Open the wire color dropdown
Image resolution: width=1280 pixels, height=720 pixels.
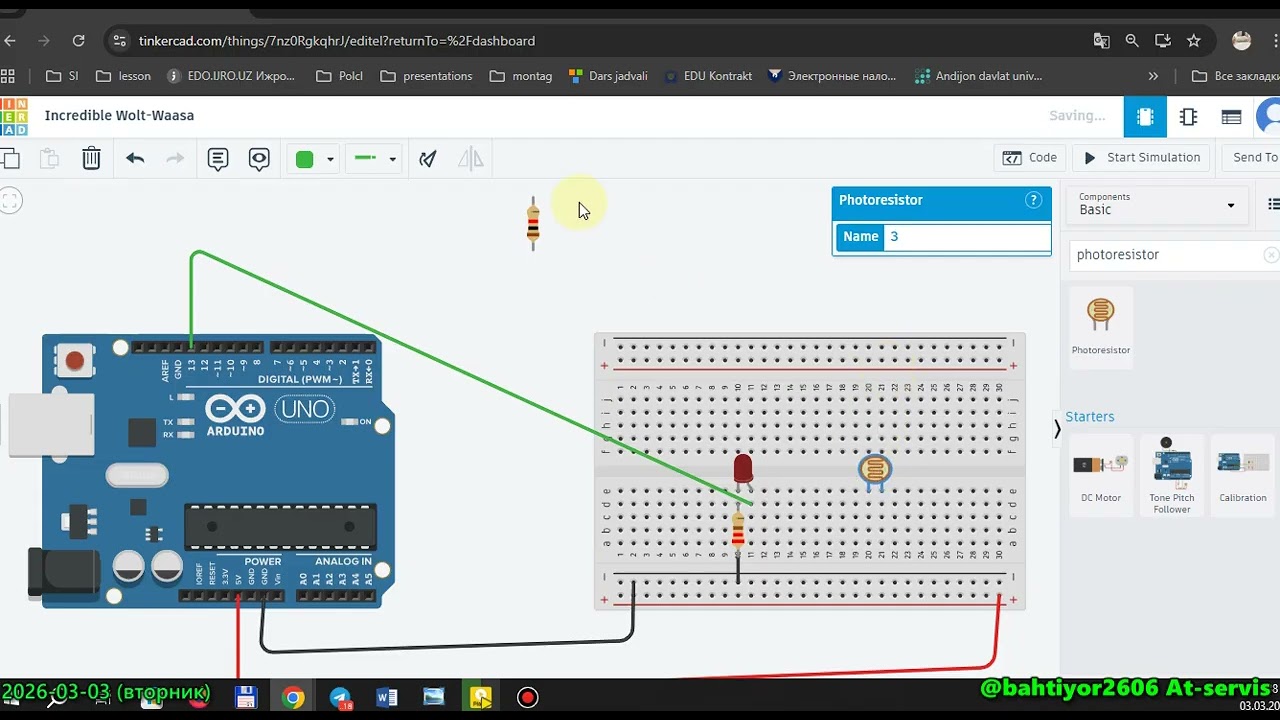(x=314, y=159)
